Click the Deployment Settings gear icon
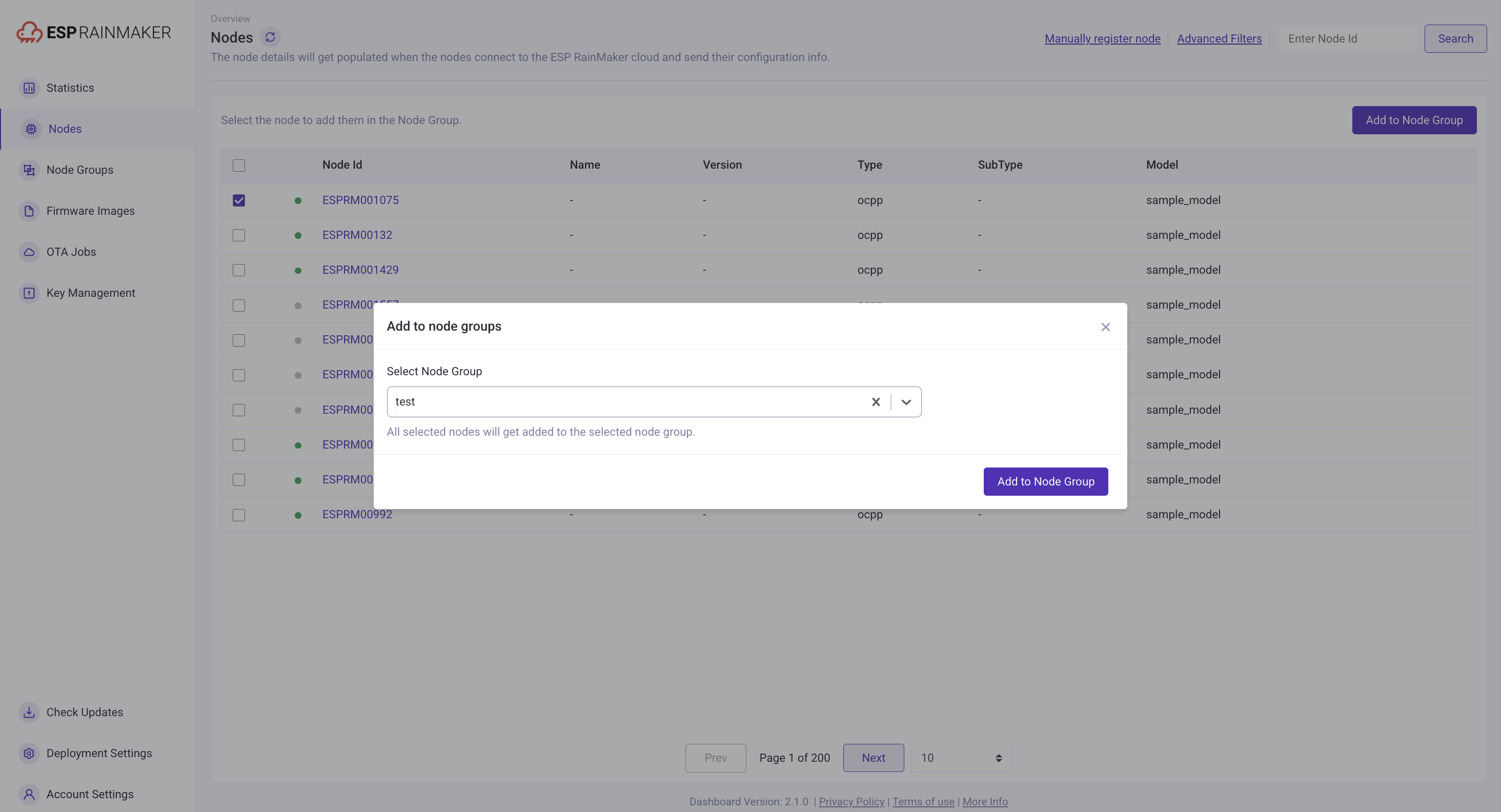 coord(29,753)
